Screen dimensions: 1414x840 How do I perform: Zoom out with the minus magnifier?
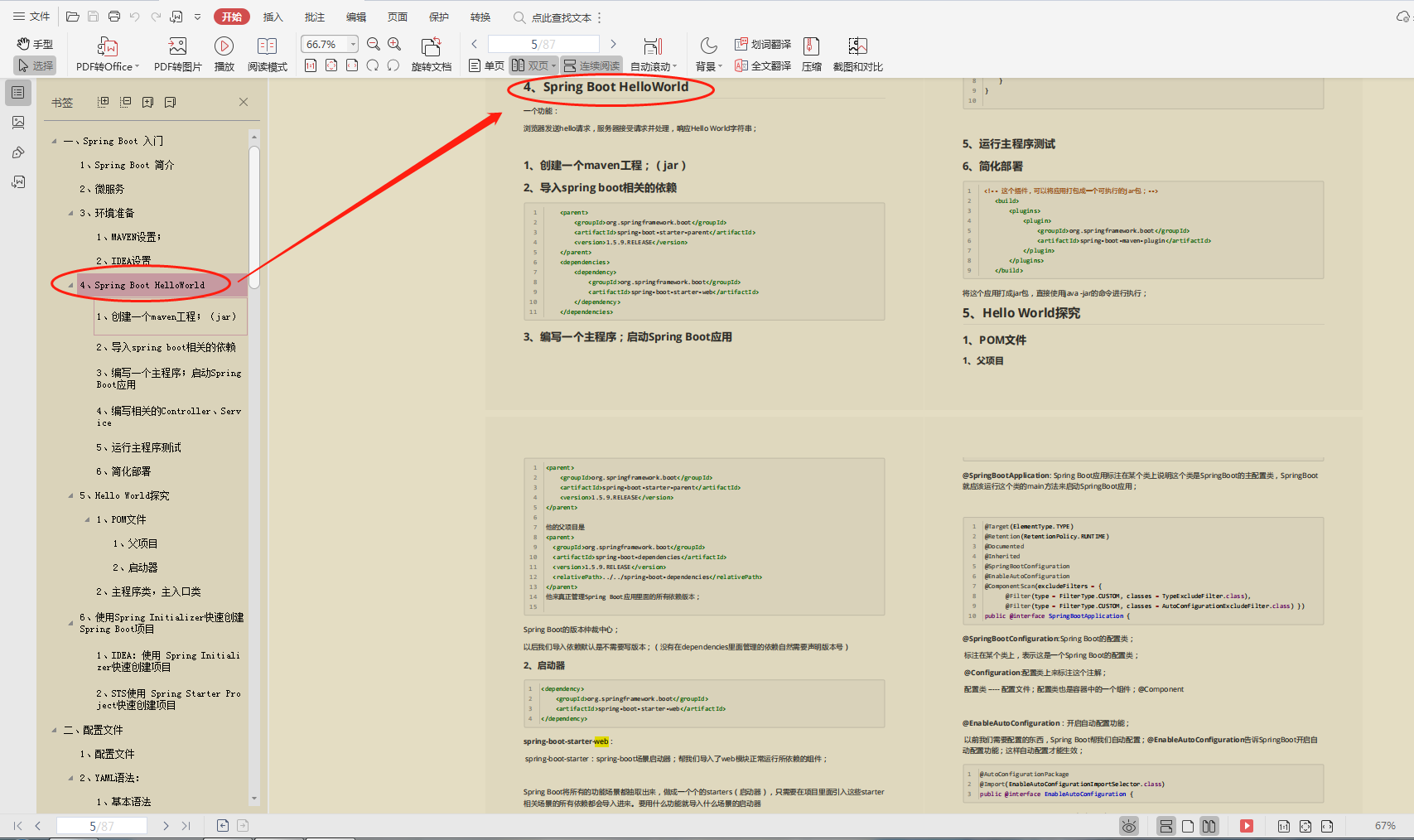[x=374, y=44]
